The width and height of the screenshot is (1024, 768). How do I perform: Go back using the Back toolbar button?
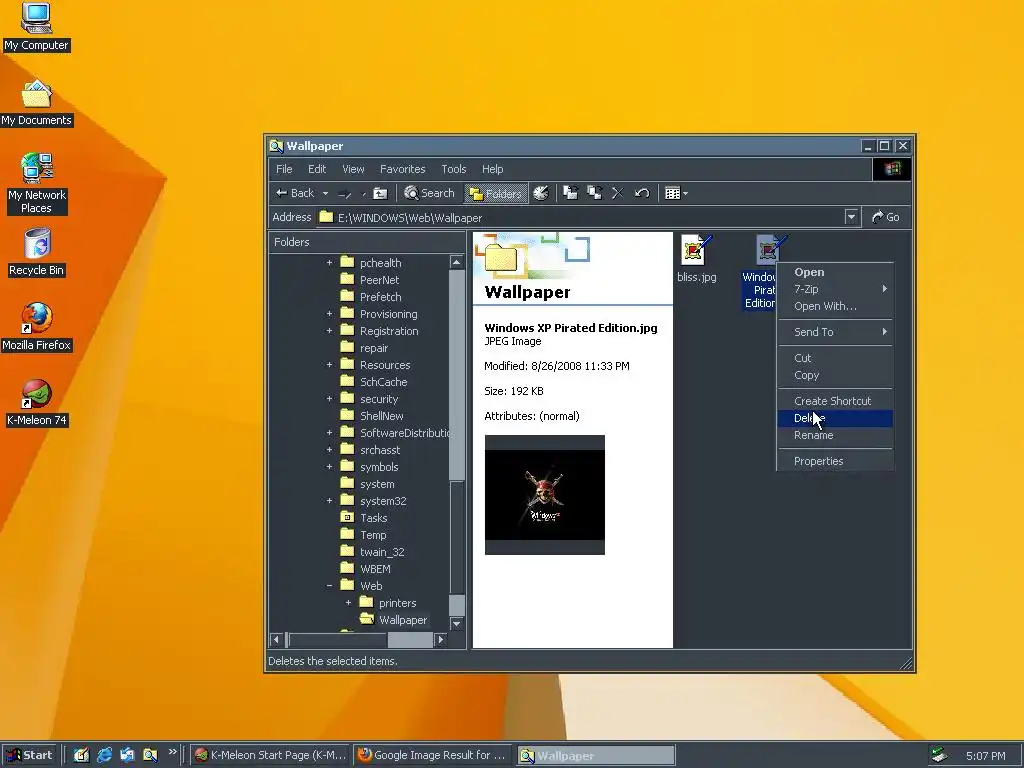coord(295,193)
